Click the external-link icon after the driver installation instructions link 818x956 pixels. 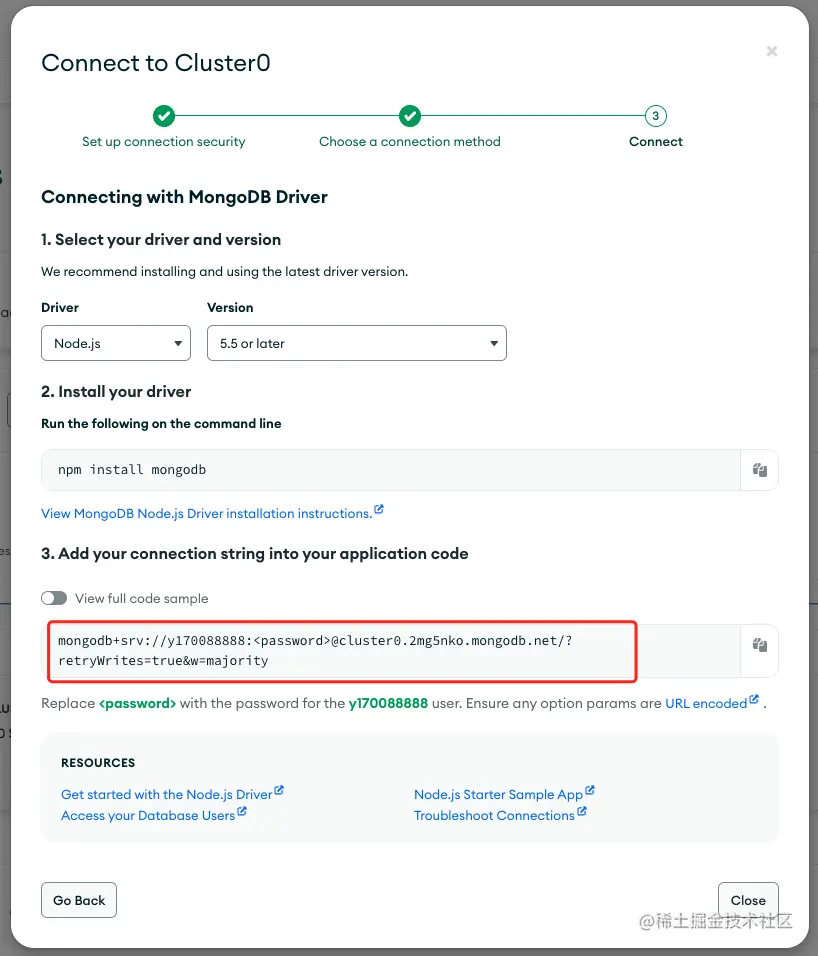point(379,509)
